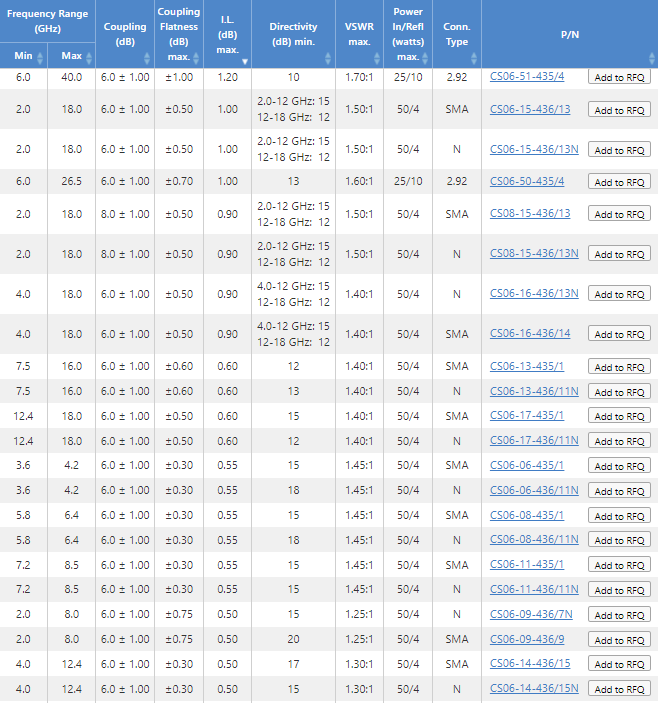Viewport: 658px width, 703px height.
Task: Open the CS08-15-436/13 part link
Action: tap(530, 213)
